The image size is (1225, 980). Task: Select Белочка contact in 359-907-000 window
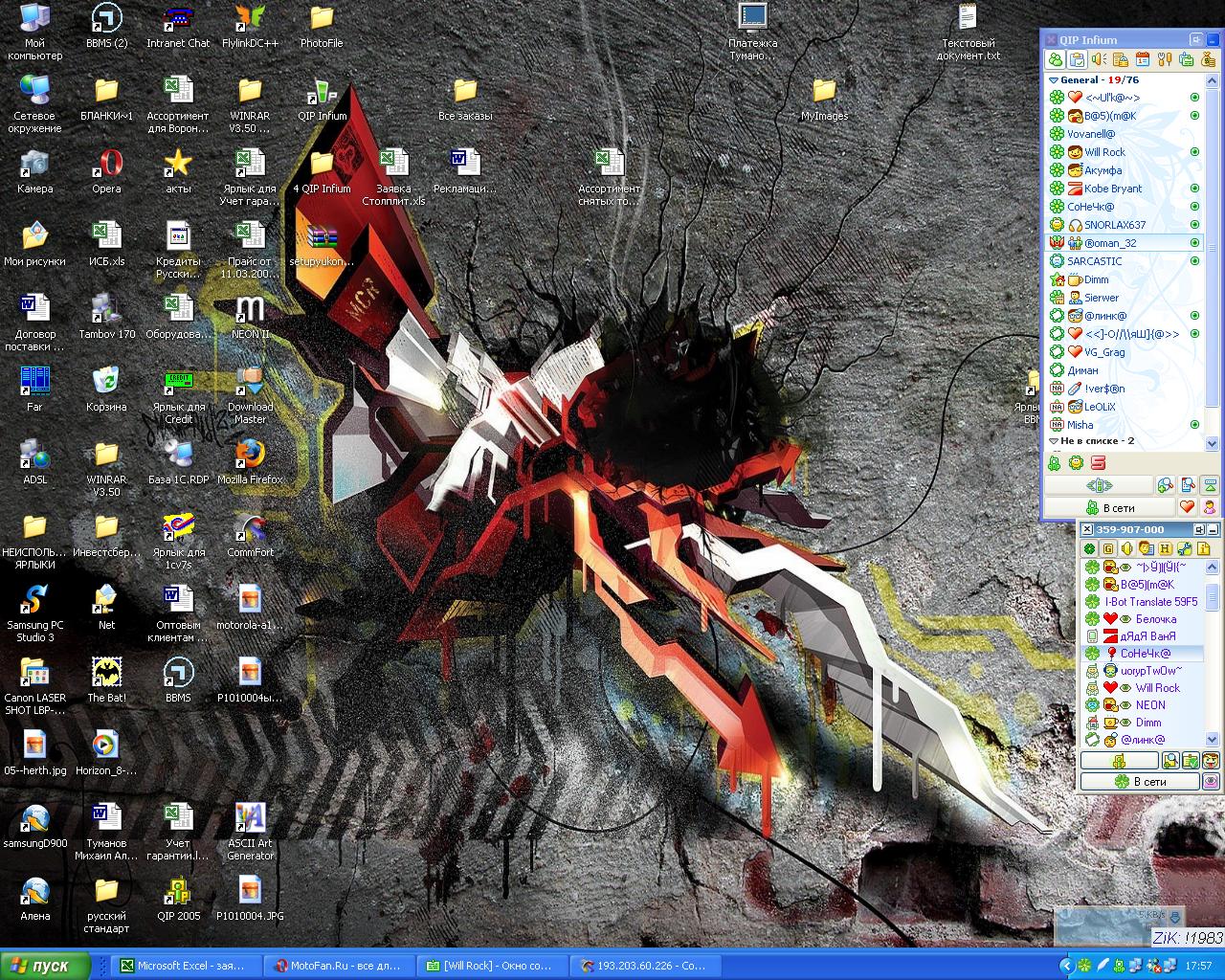1143,619
